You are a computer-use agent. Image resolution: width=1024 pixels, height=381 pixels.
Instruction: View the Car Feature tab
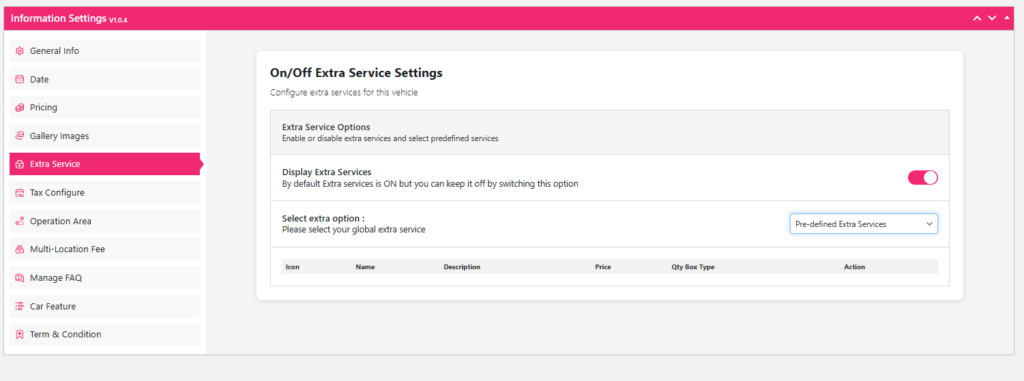104,306
